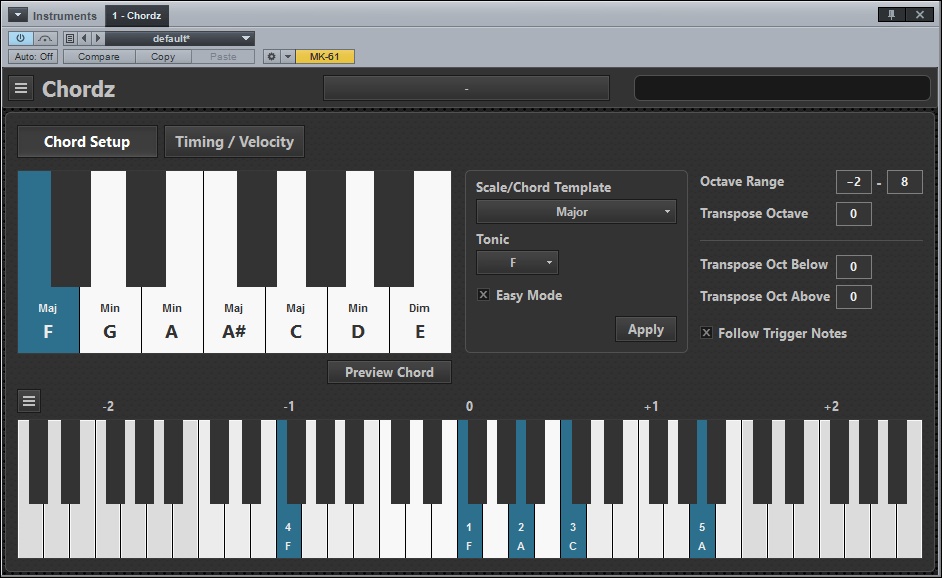Click the Octave Range upper value 8
Image resolution: width=942 pixels, height=578 pixels.
(904, 181)
